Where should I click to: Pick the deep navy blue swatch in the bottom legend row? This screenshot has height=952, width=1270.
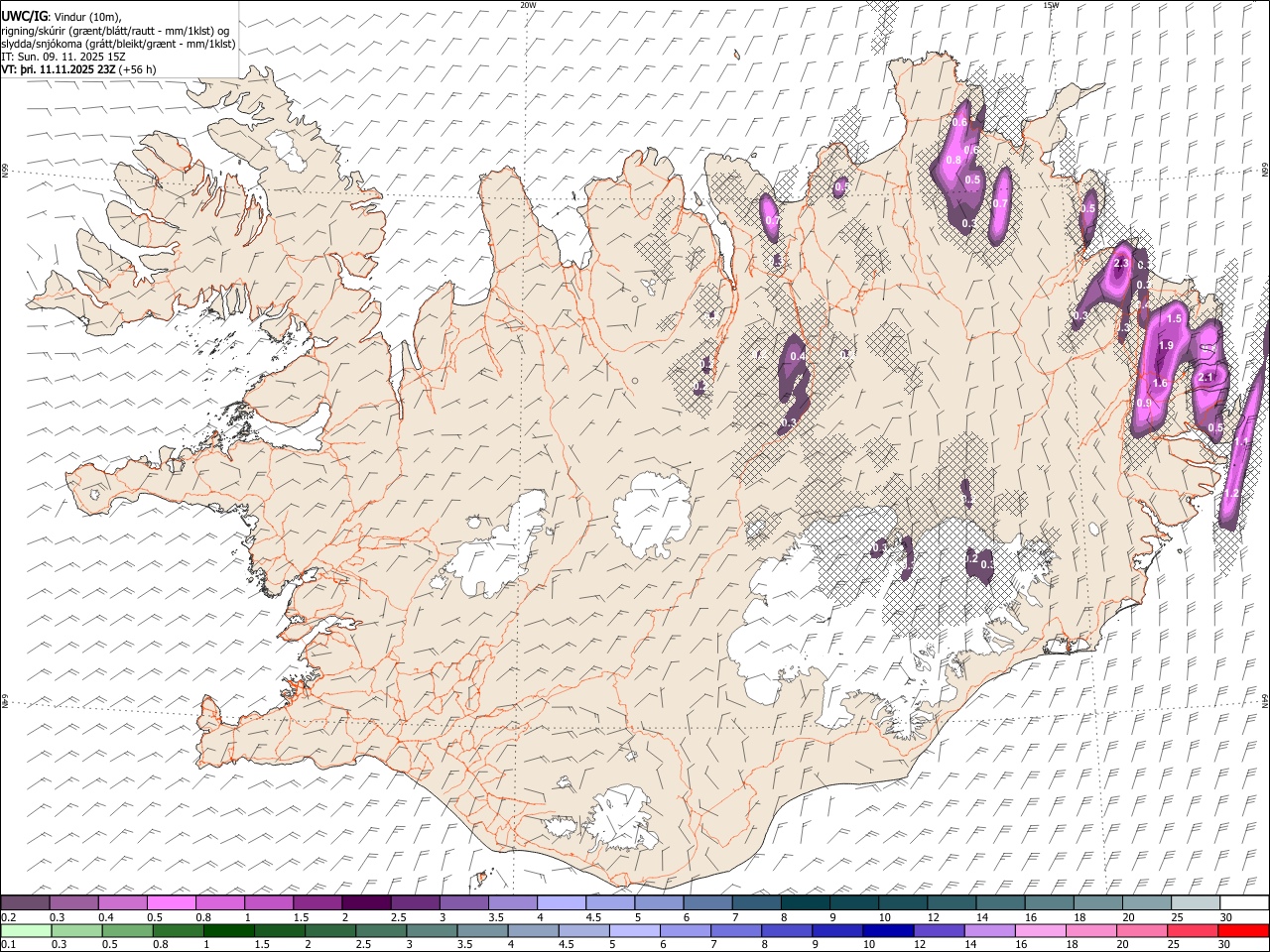(887, 930)
